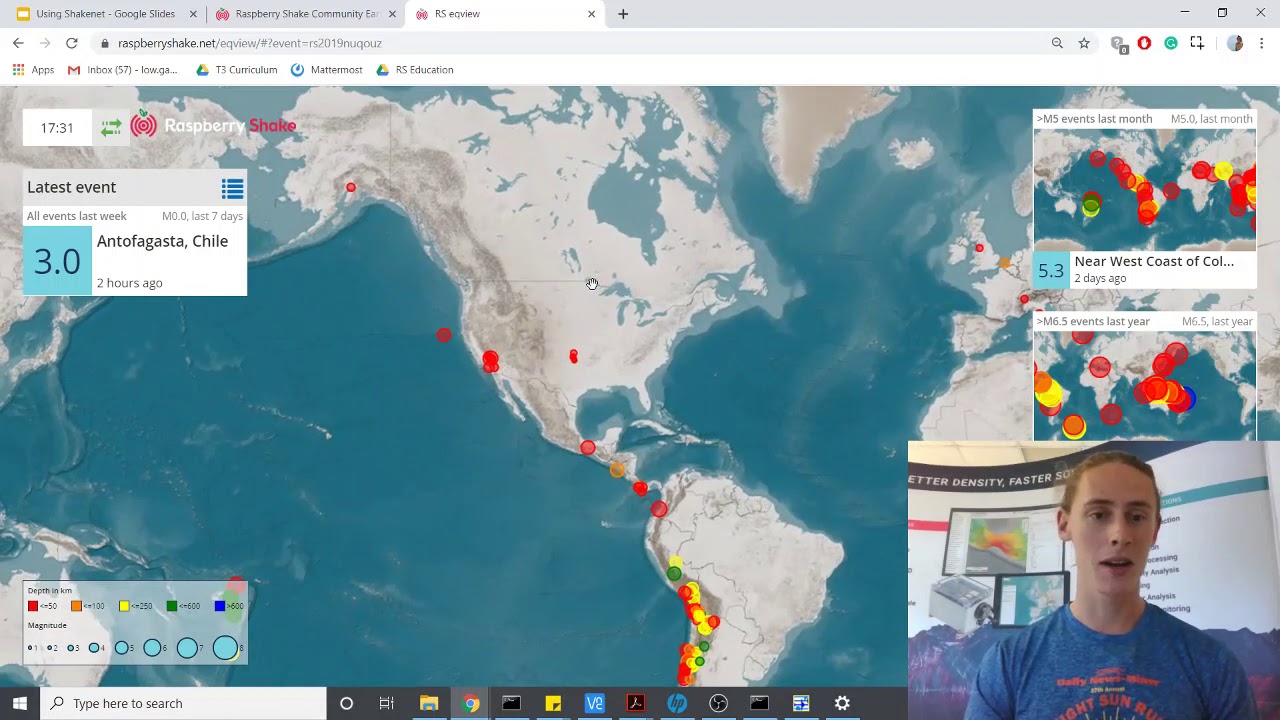Reload the page
This screenshot has width=1280, height=720.
click(72, 43)
